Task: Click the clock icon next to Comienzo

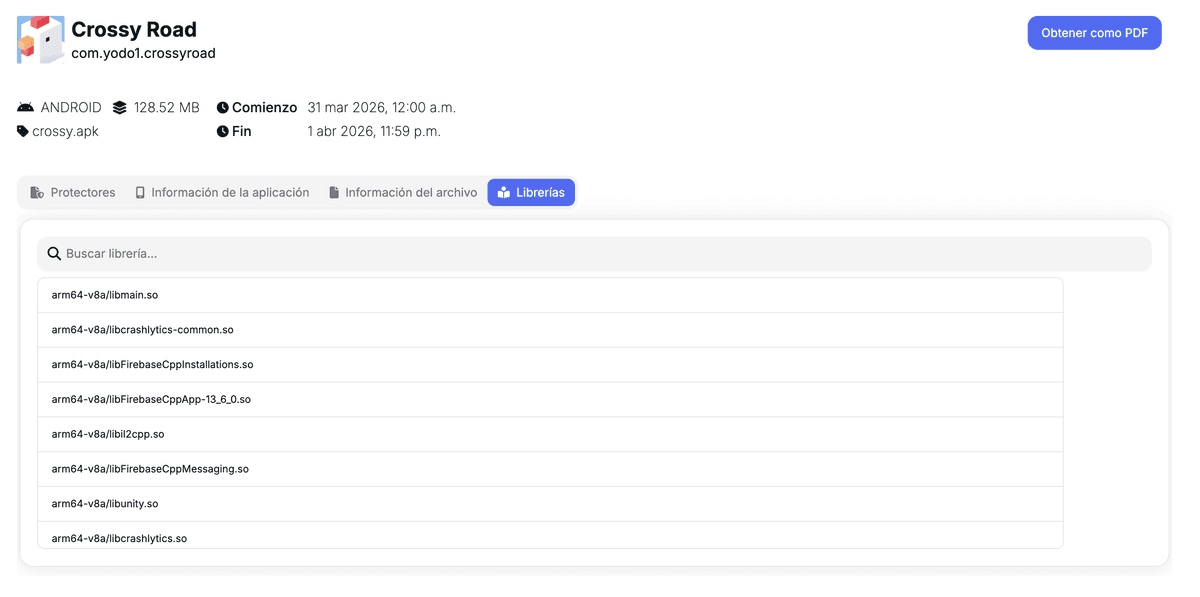Action: 223,107
